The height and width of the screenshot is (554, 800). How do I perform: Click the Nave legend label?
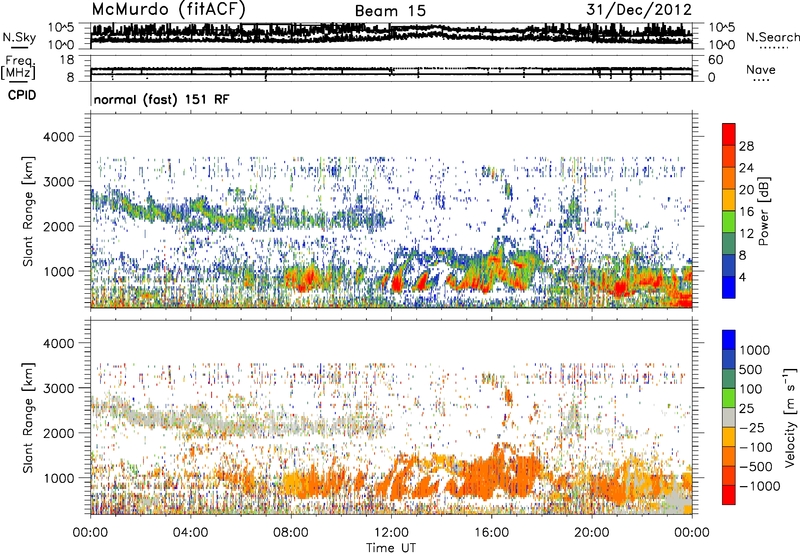(761, 69)
